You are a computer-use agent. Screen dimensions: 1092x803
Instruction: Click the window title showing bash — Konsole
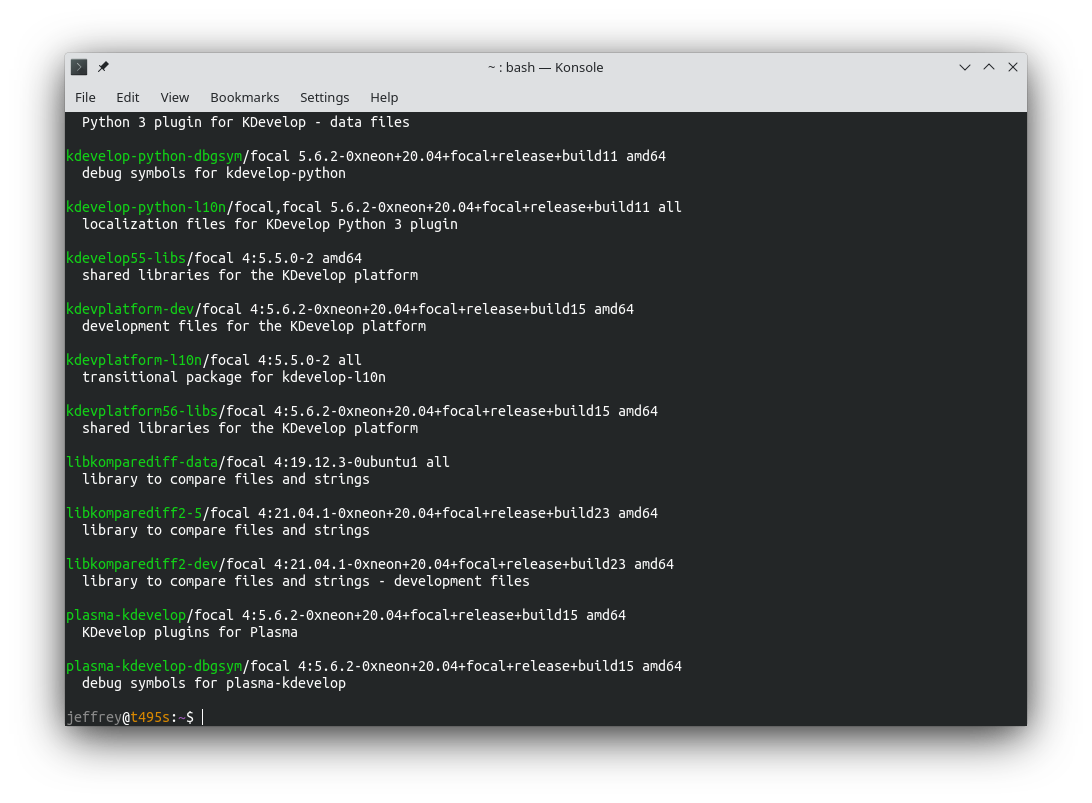[545, 67]
